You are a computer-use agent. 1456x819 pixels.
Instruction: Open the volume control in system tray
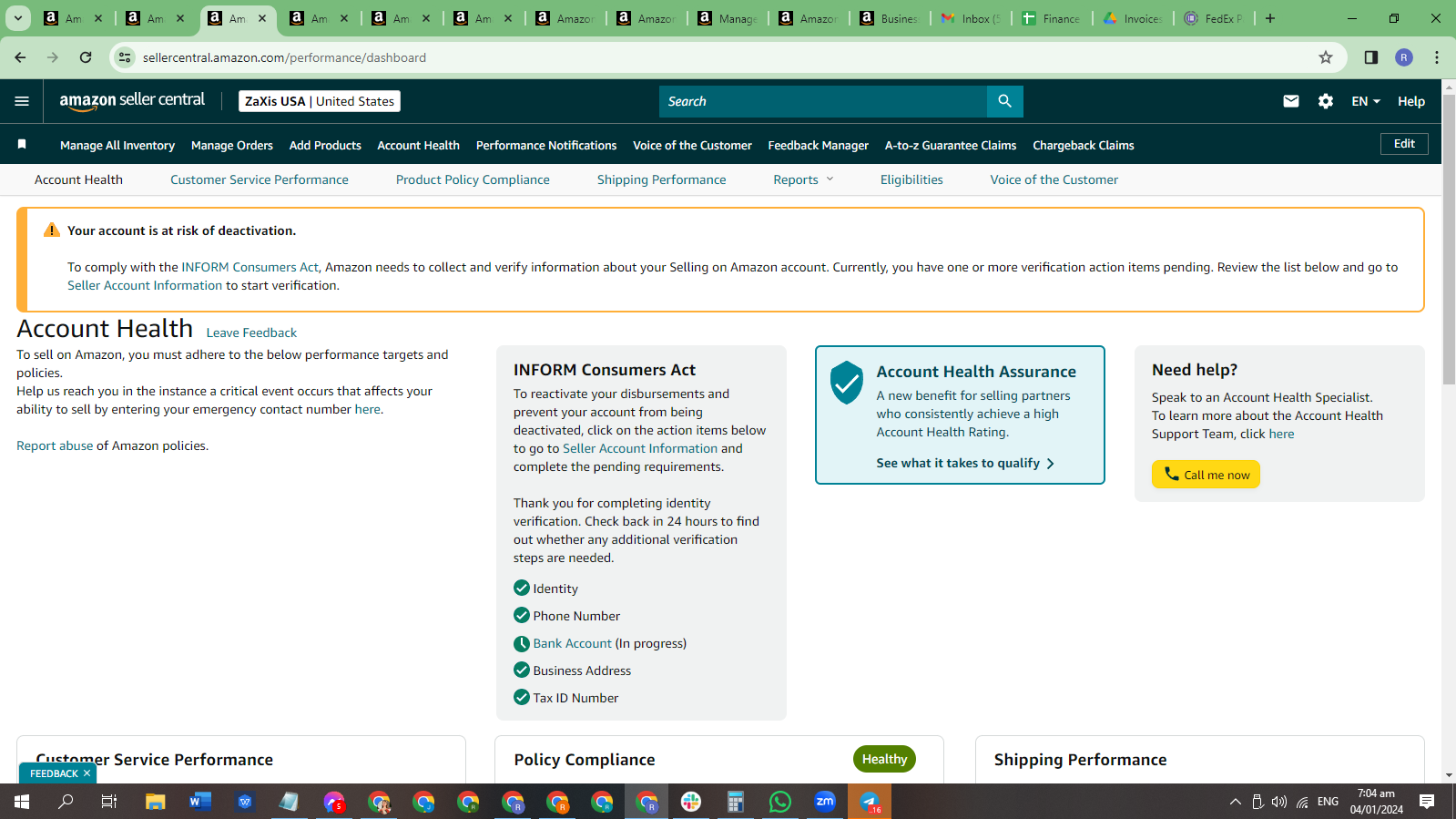tap(1279, 802)
